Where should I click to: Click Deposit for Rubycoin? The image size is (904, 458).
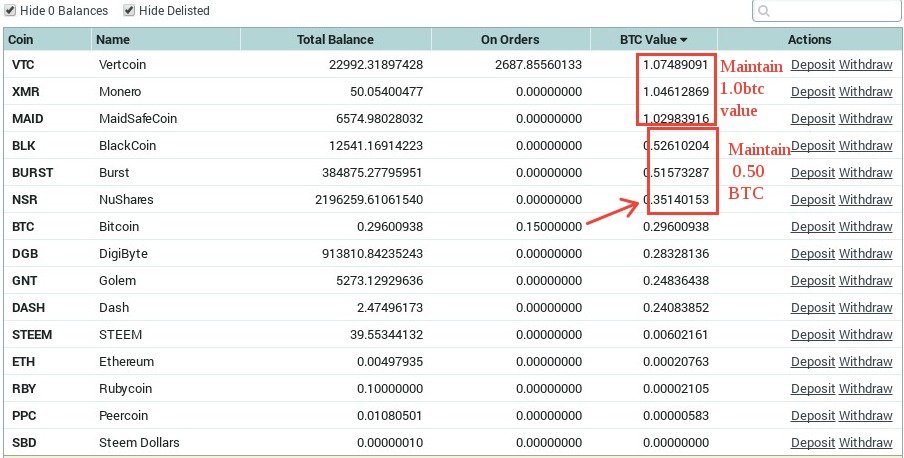click(813, 389)
